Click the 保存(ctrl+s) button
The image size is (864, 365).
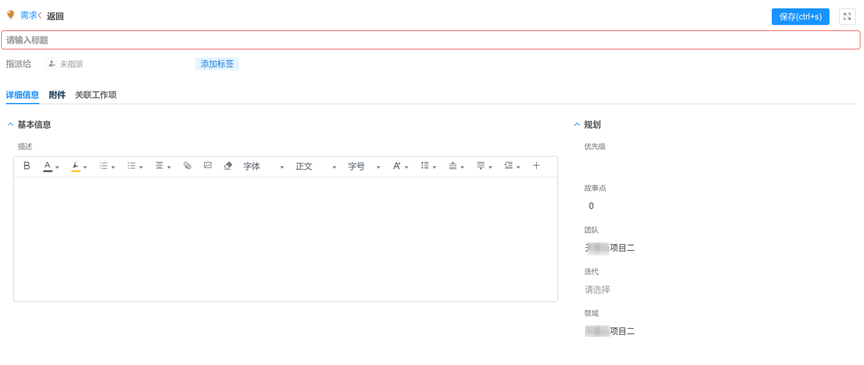click(x=801, y=17)
